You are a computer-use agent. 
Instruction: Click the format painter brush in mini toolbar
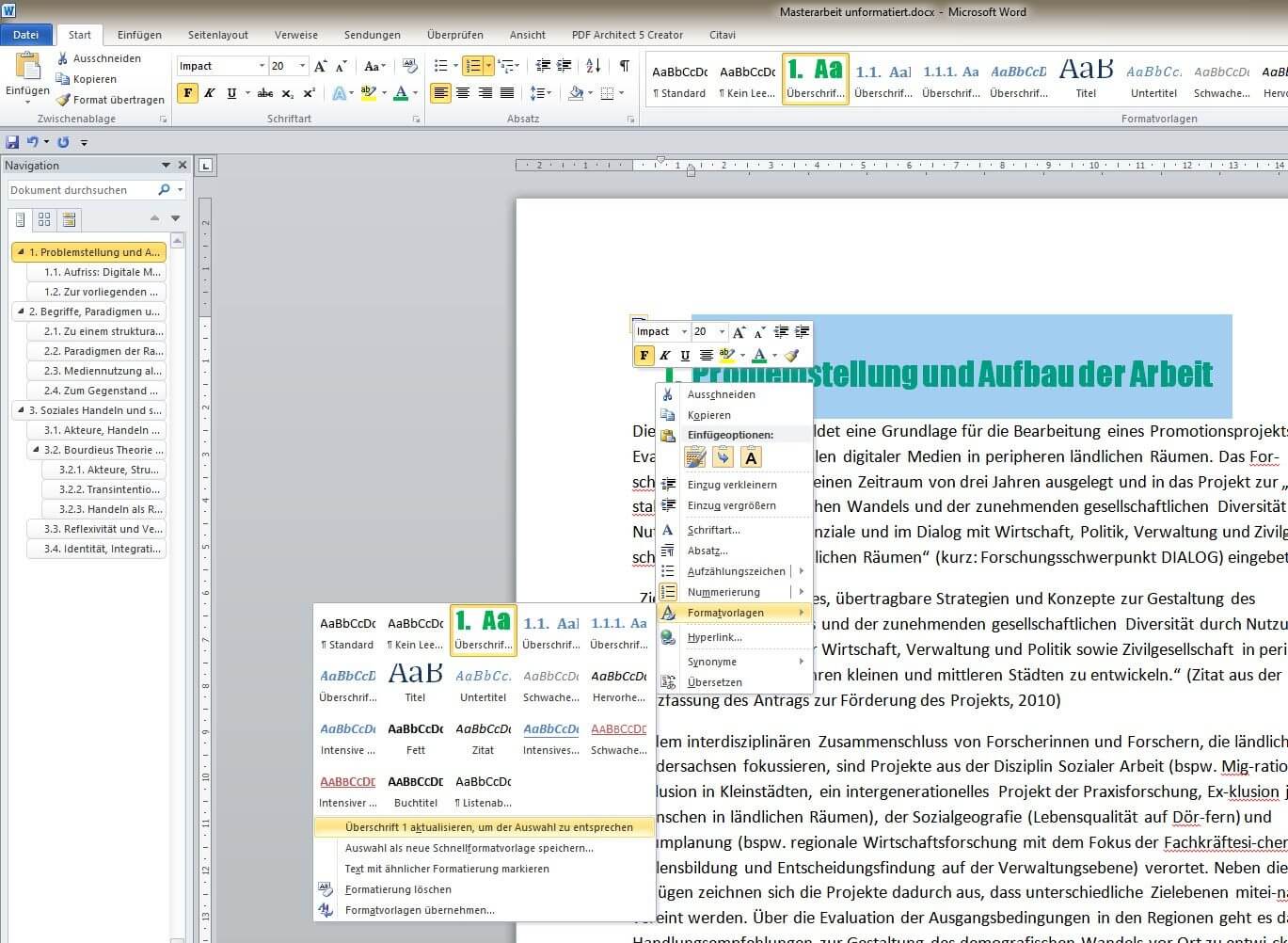[x=791, y=355]
